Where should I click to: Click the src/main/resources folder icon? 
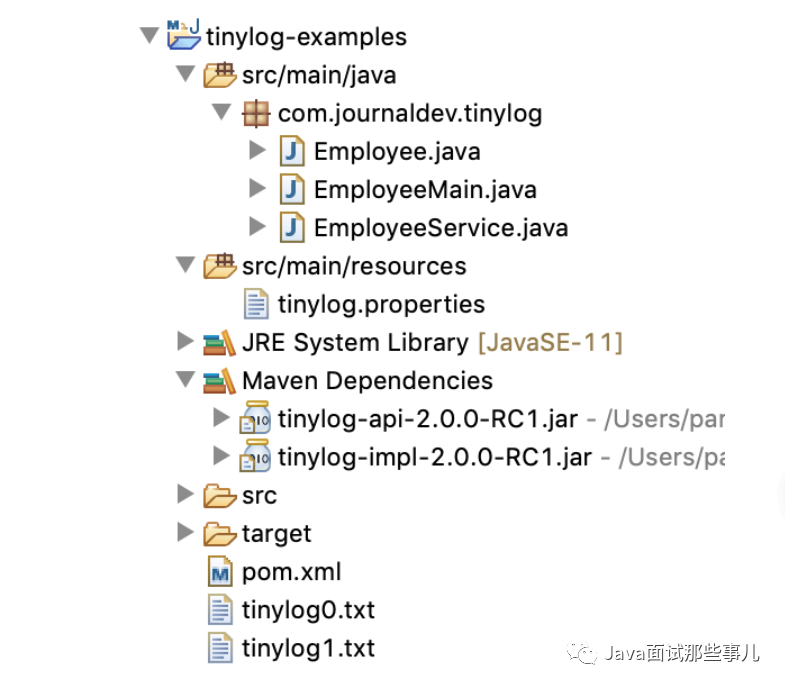220,266
